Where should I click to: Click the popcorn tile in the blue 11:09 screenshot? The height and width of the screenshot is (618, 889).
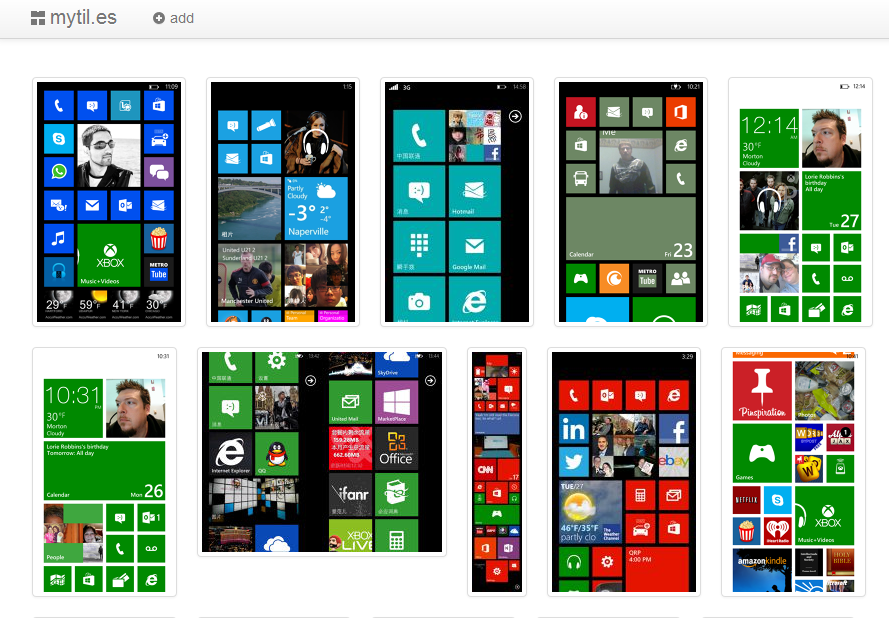pyautogui.click(x=159, y=238)
